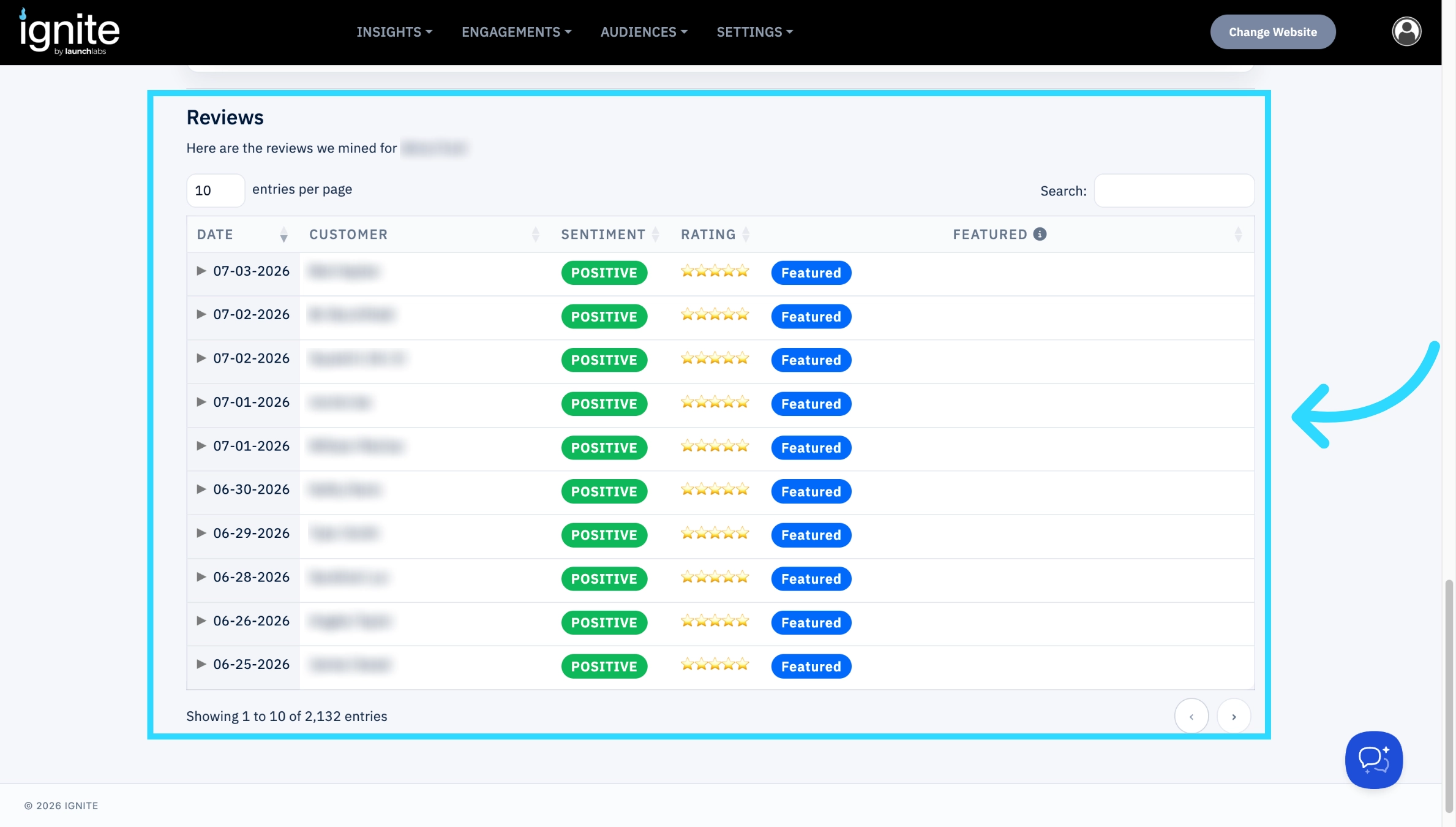This screenshot has width=1456, height=827.
Task: Click the entries per page field
Action: [216, 191]
